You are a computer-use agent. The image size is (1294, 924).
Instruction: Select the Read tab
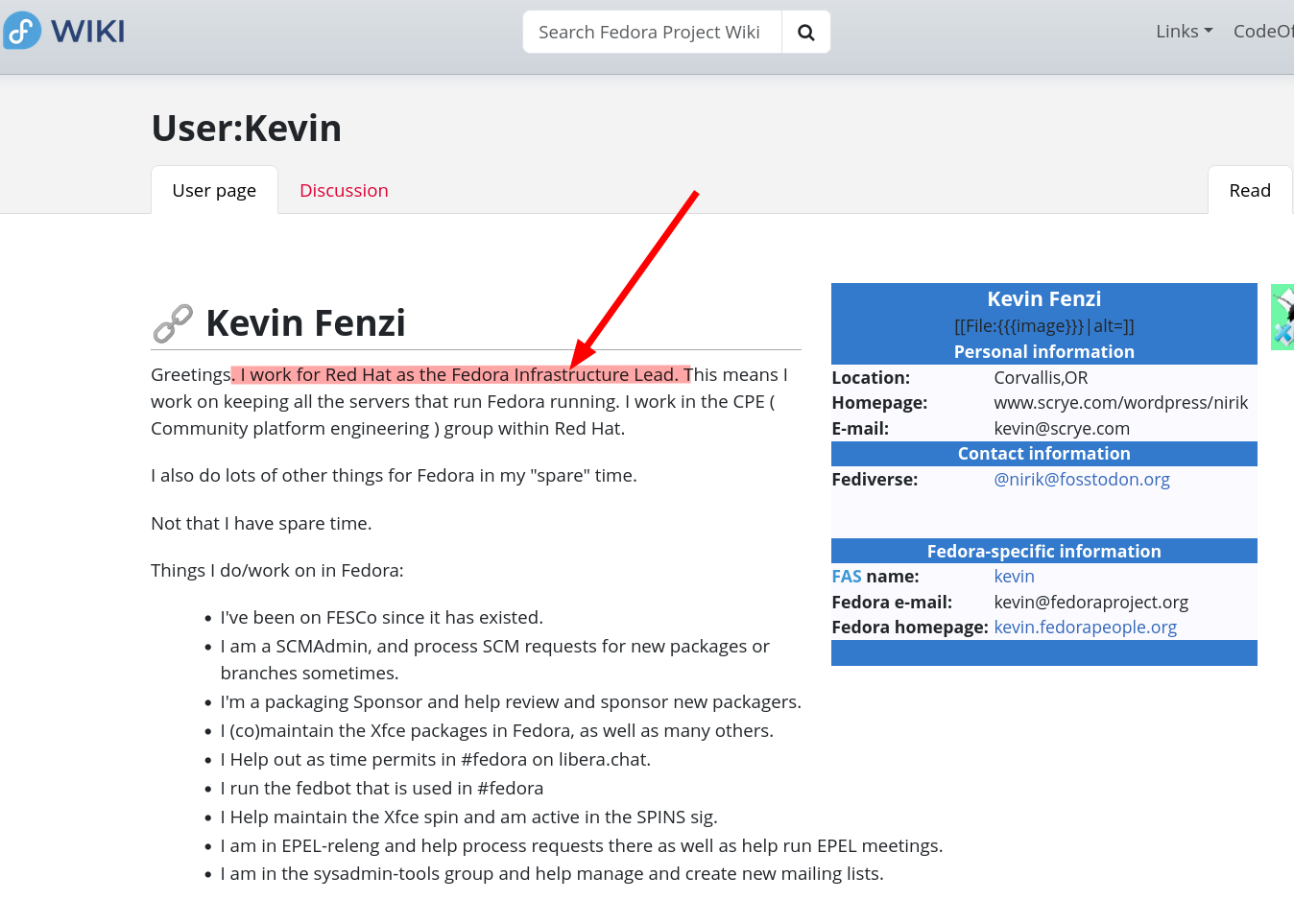[x=1250, y=190]
